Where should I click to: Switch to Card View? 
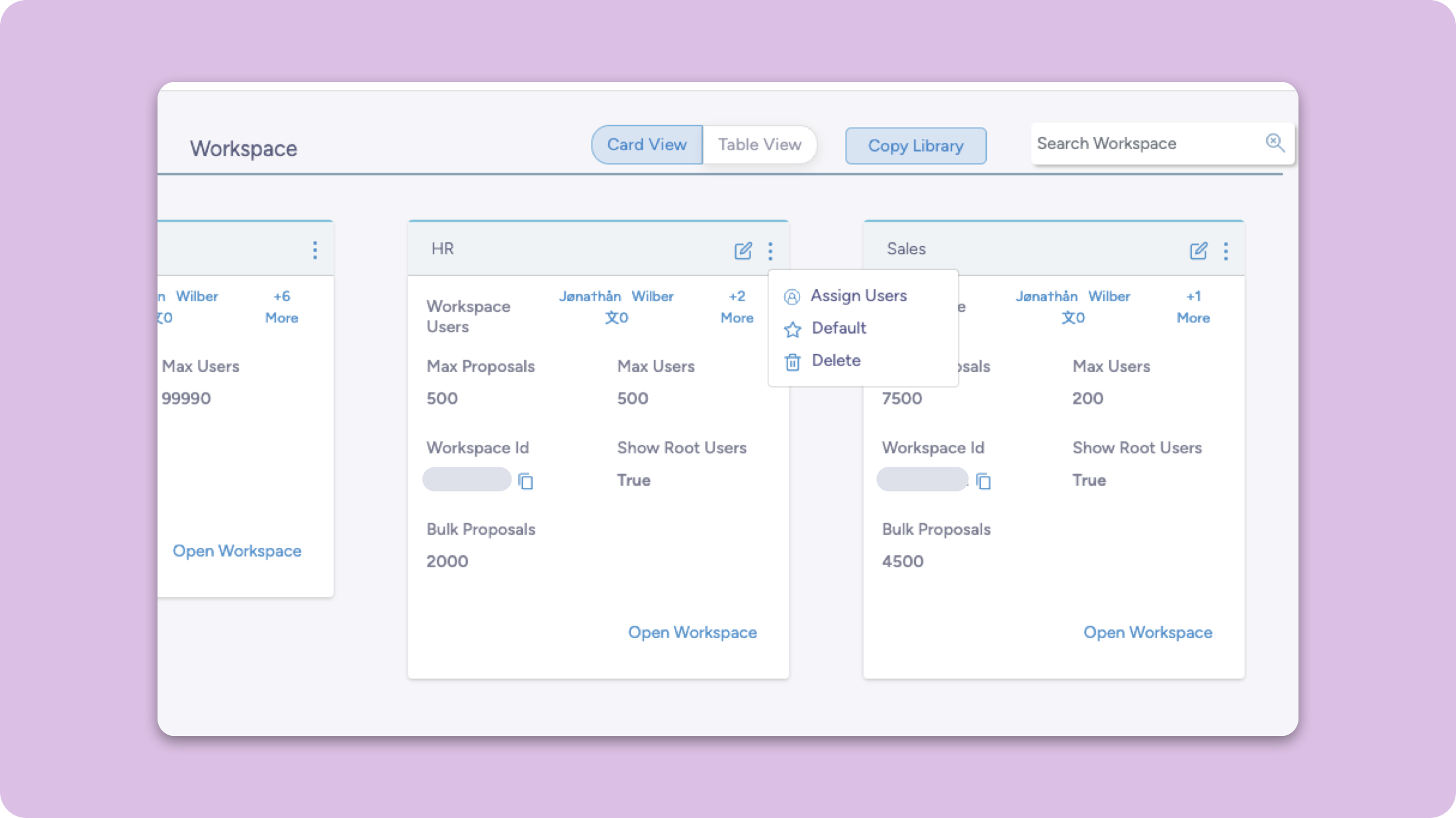point(647,145)
